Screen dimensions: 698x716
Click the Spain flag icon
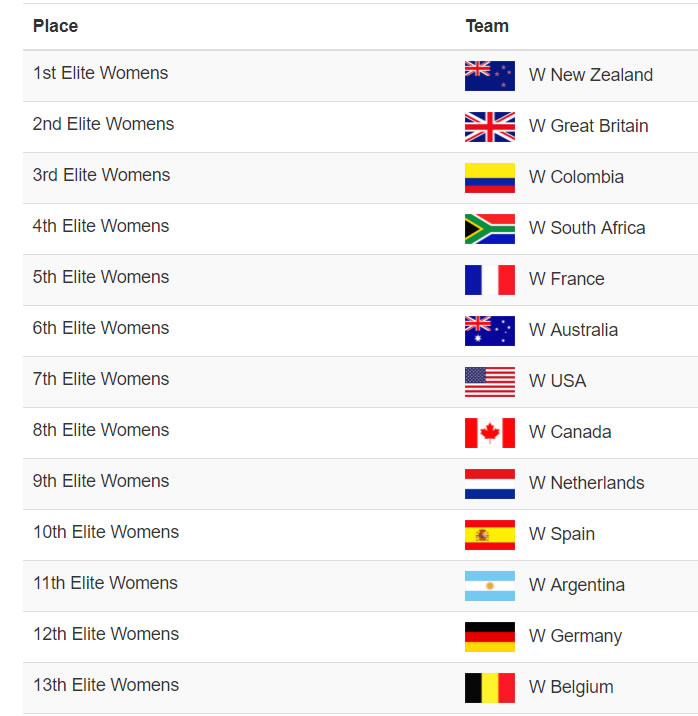point(489,535)
